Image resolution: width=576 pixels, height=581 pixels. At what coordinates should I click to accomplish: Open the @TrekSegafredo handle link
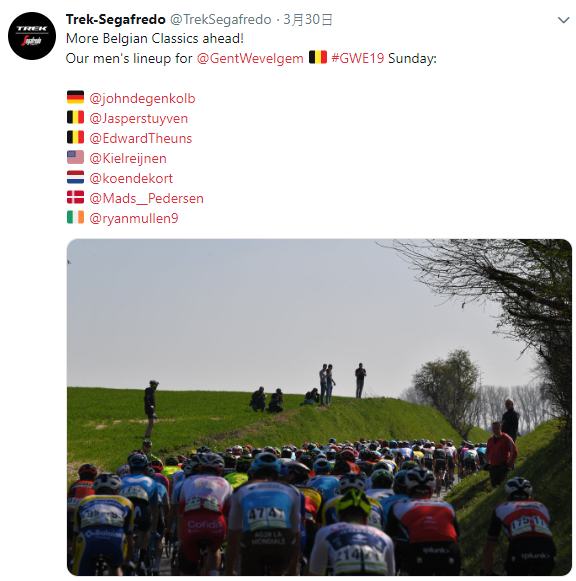220,20
